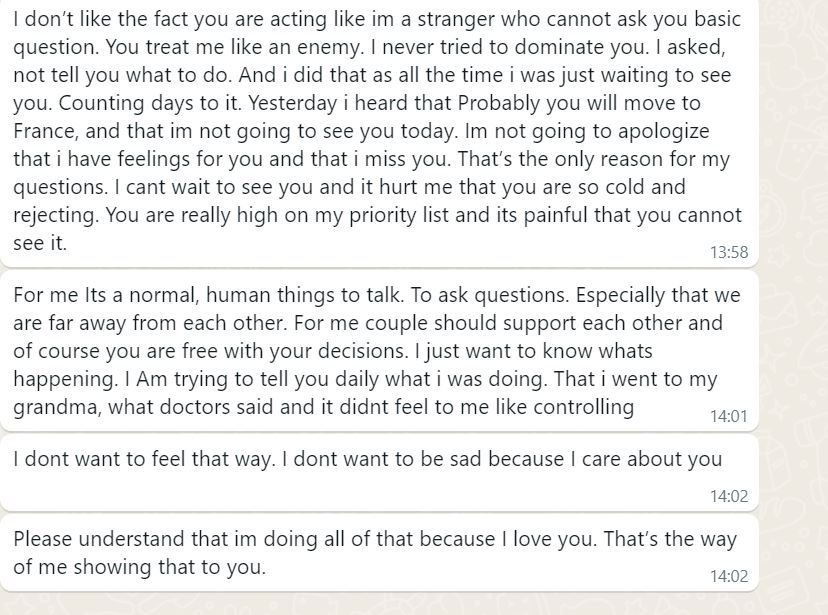Click the text "see it." ending the first message
828x615 pixels.
tap(40, 243)
